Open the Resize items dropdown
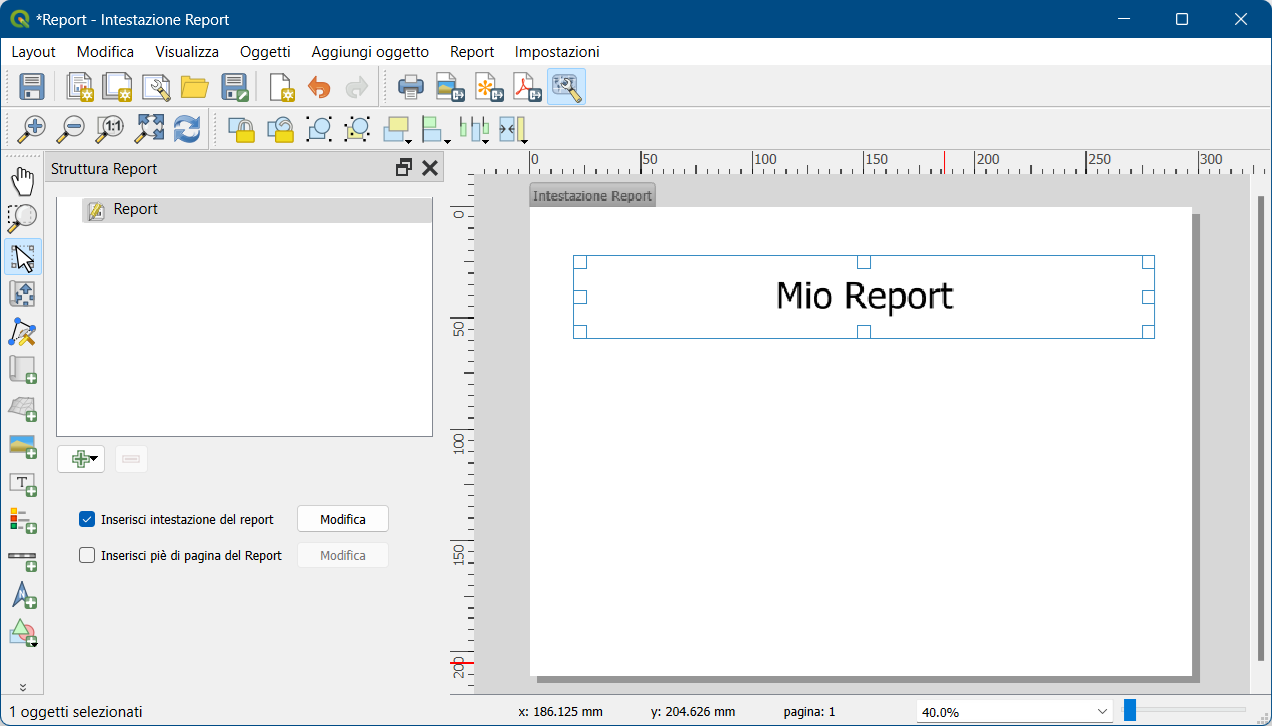The width and height of the screenshot is (1272, 726). tap(512, 128)
